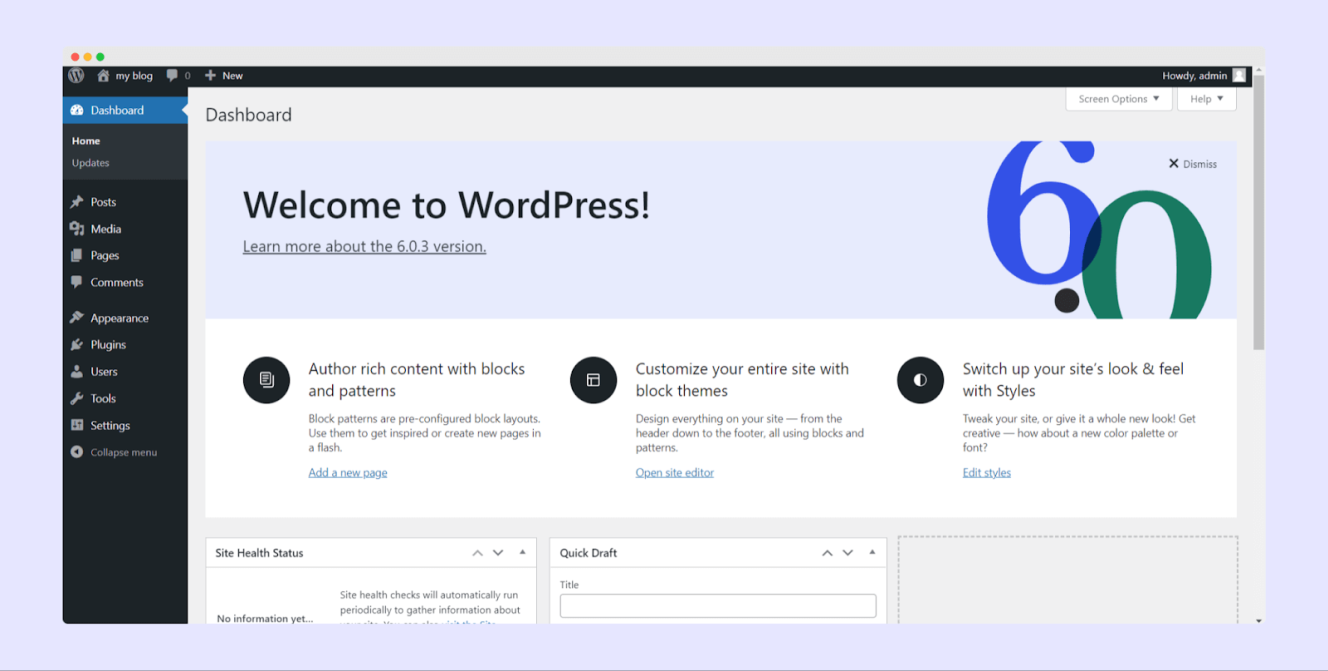Viewport: 1328px width, 671px height.
Task: Toggle Site Health Status panel collapse triangle
Action: click(522, 552)
